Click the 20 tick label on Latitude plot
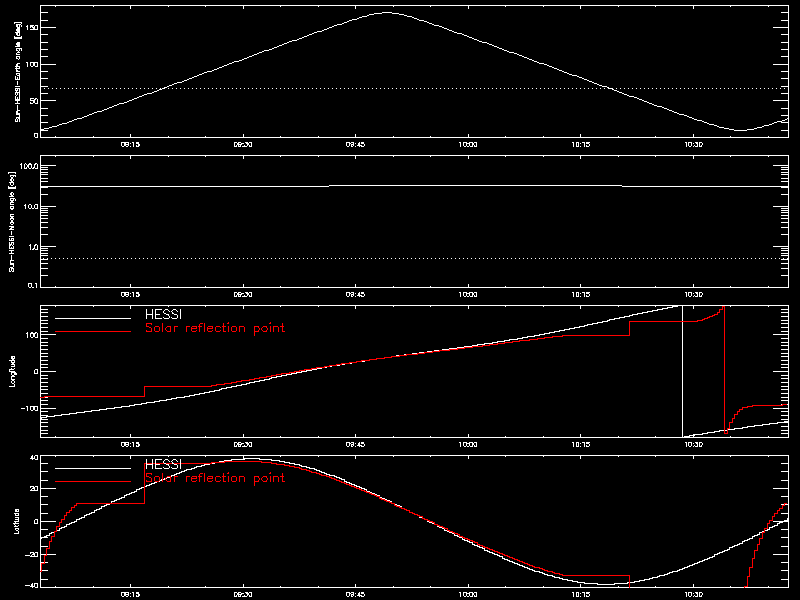This screenshot has width=800, height=600. click(35, 489)
